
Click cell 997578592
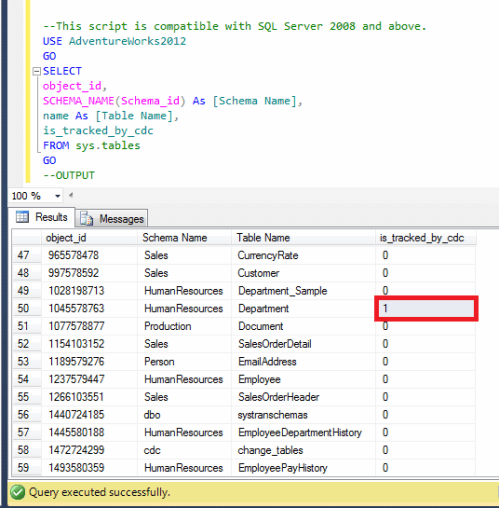[89, 273]
